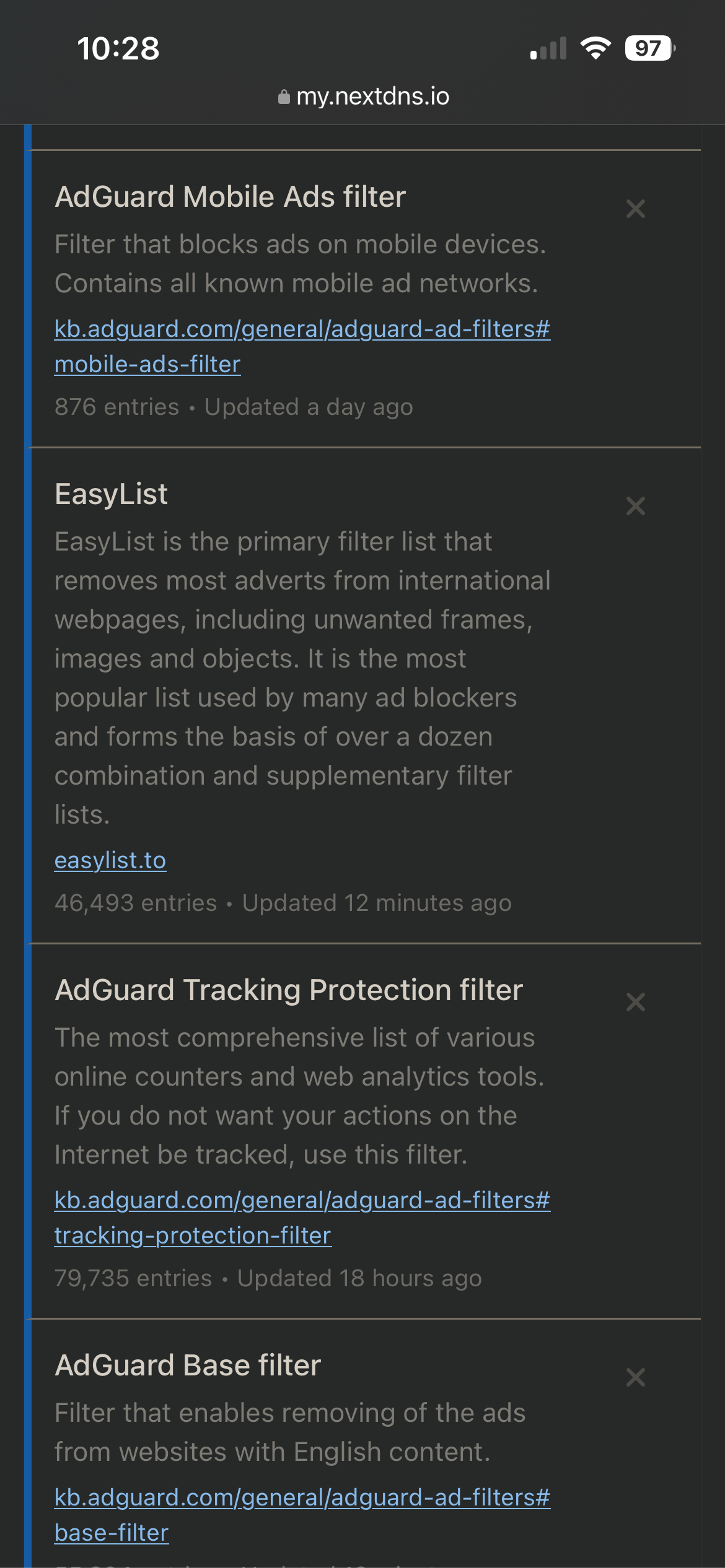Remove the AdGuard Mobile Ads filter

click(x=635, y=209)
